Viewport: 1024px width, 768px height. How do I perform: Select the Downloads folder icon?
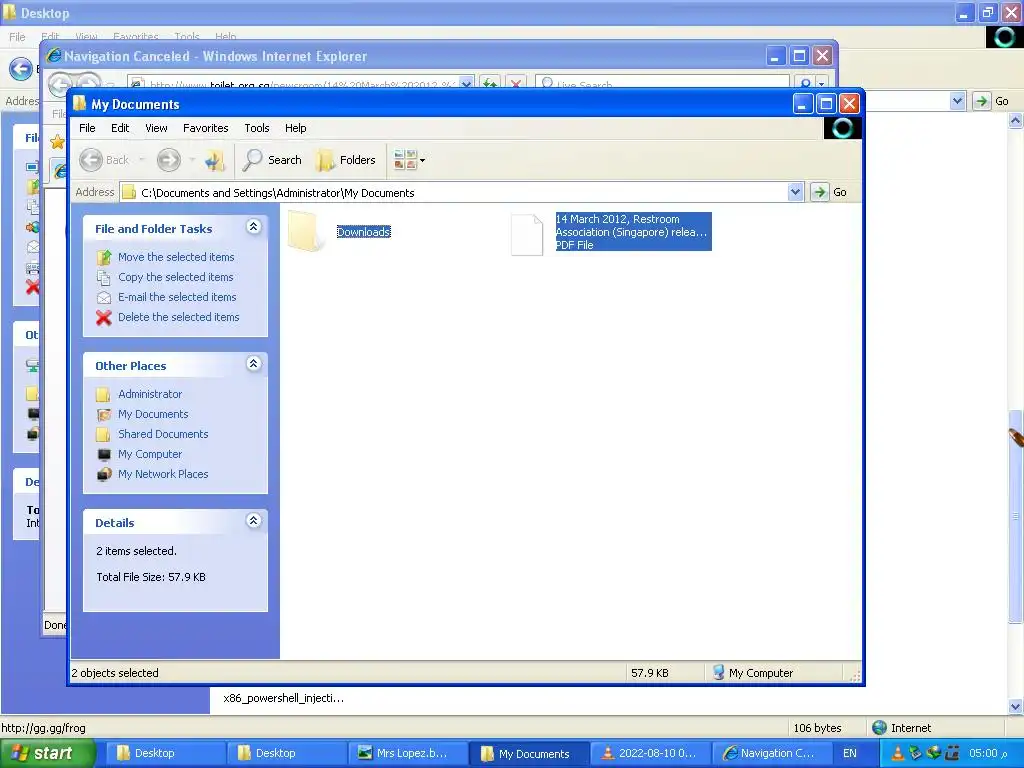click(306, 231)
